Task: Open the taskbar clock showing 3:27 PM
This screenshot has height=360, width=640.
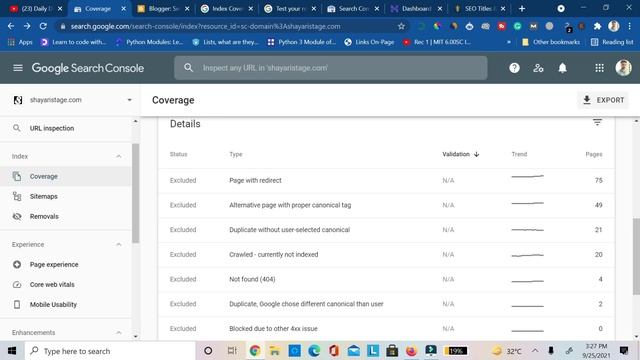Action: point(596,351)
